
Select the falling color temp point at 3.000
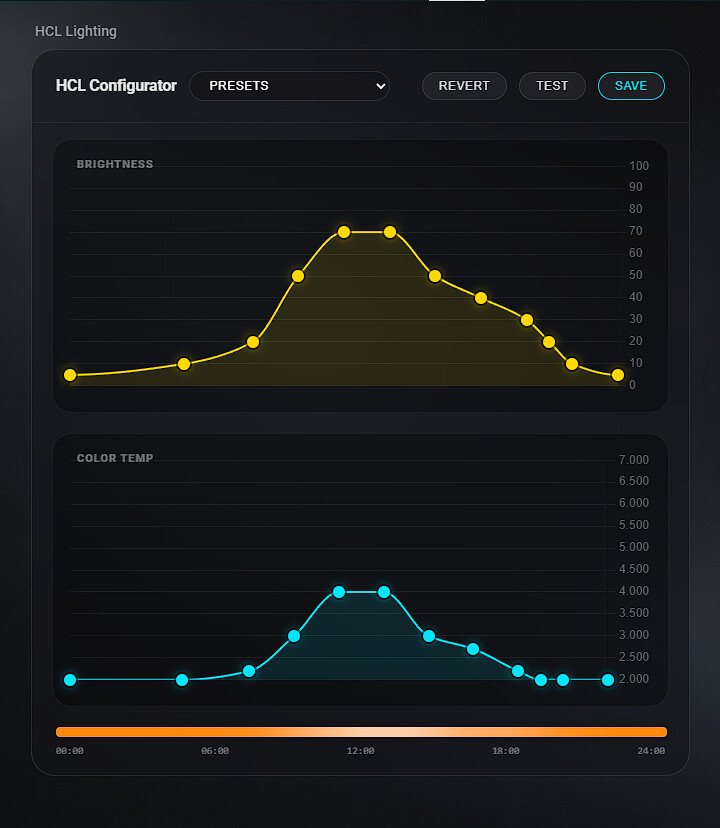(x=429, y=636)
